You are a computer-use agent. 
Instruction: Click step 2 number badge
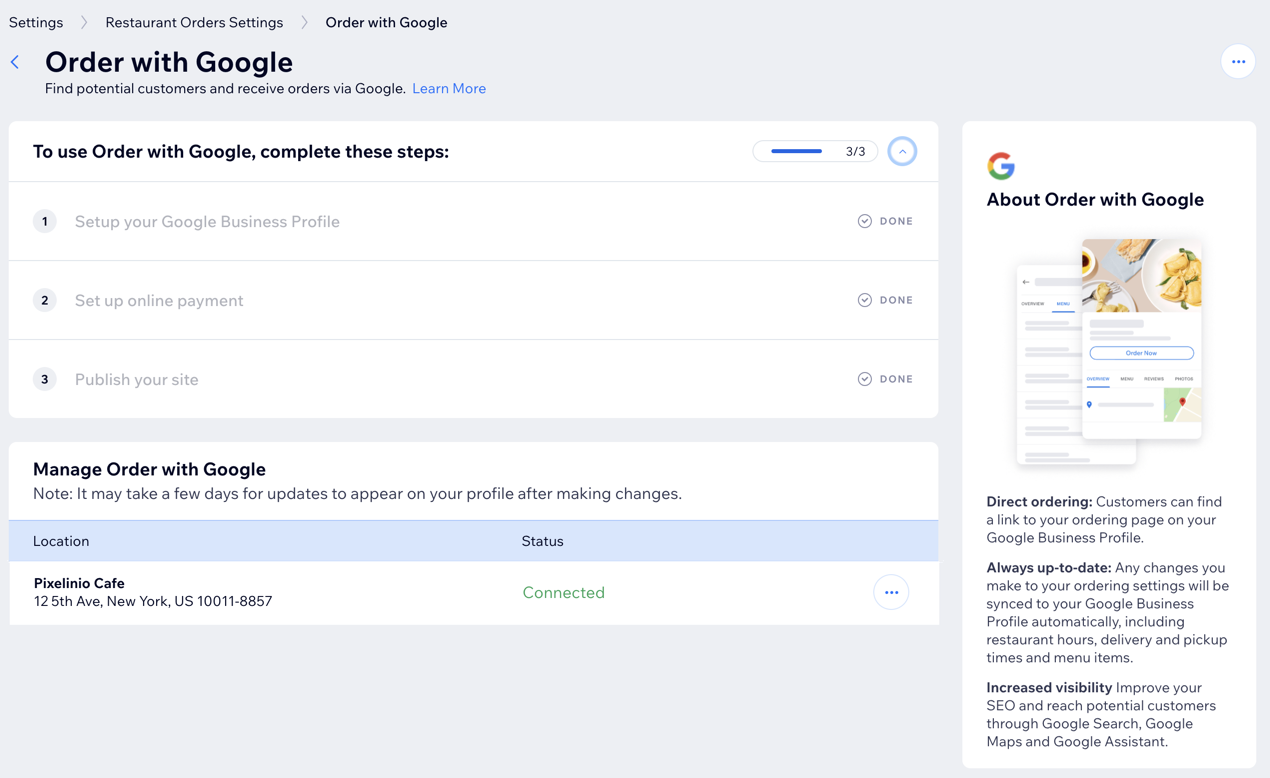(45, 300)
